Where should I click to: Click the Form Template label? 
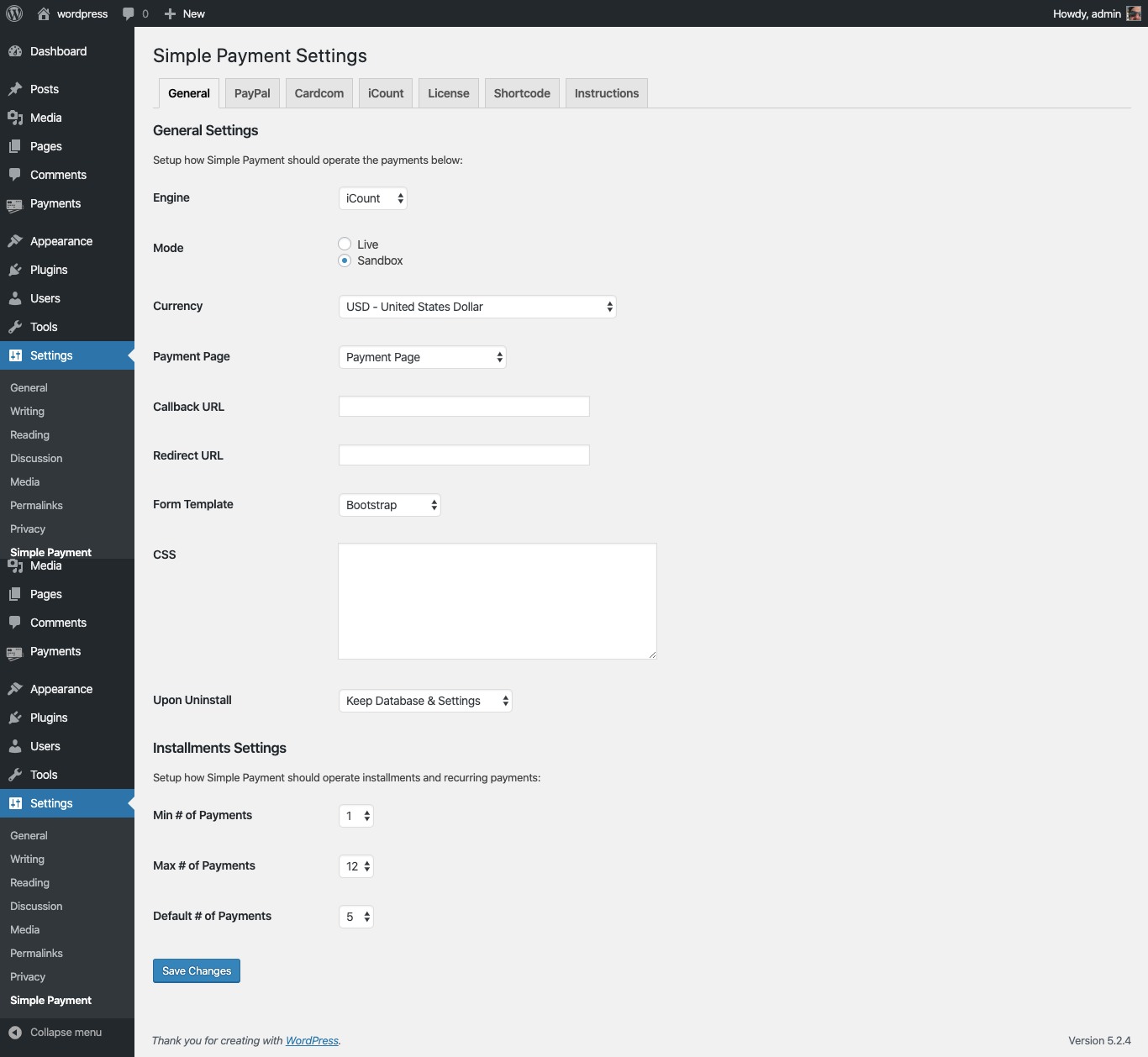(193, 504)
